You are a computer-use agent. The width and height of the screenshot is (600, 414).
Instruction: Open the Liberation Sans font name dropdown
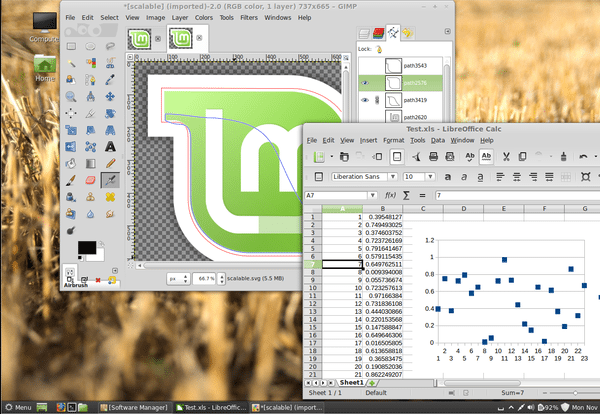tap(393, 177)
